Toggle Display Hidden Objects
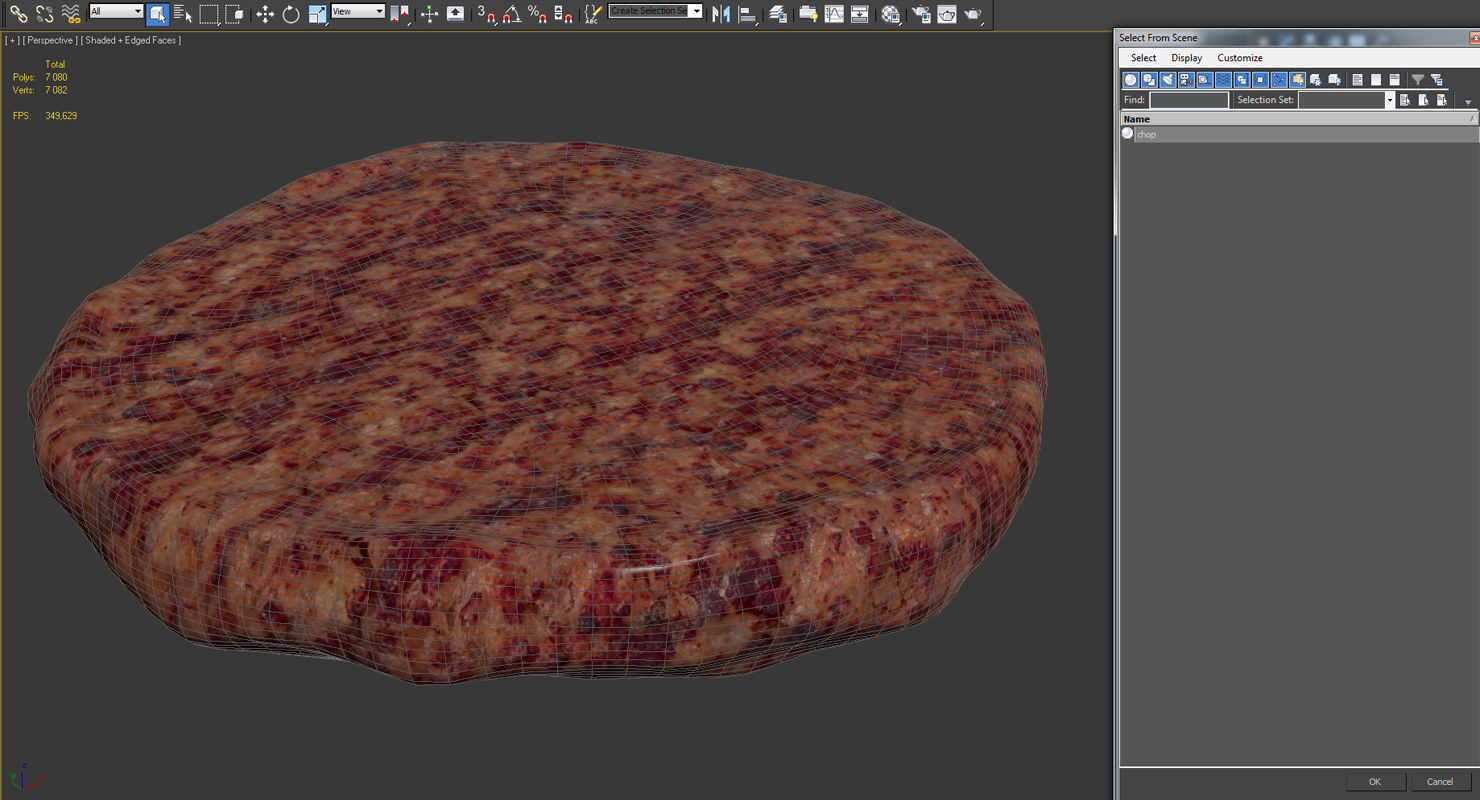Screen dimensions: 1480x800 (1334, 80)
